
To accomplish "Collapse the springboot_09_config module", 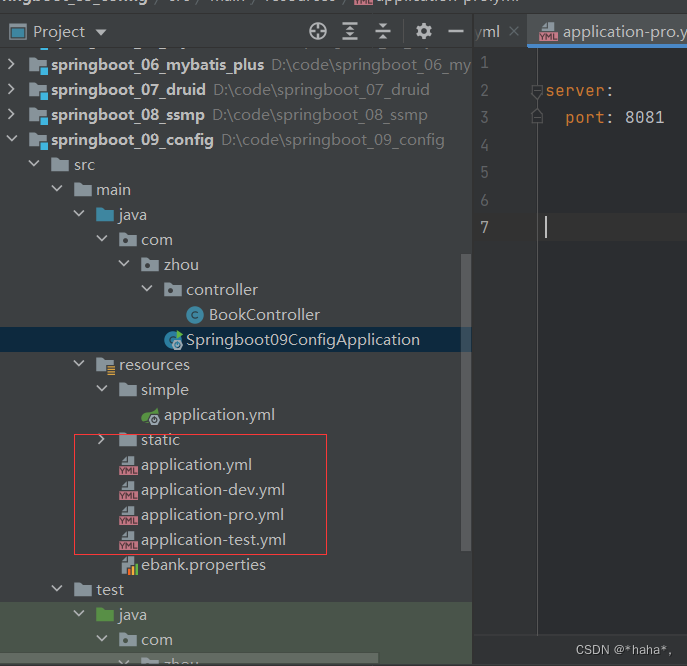I will [12, 139].
